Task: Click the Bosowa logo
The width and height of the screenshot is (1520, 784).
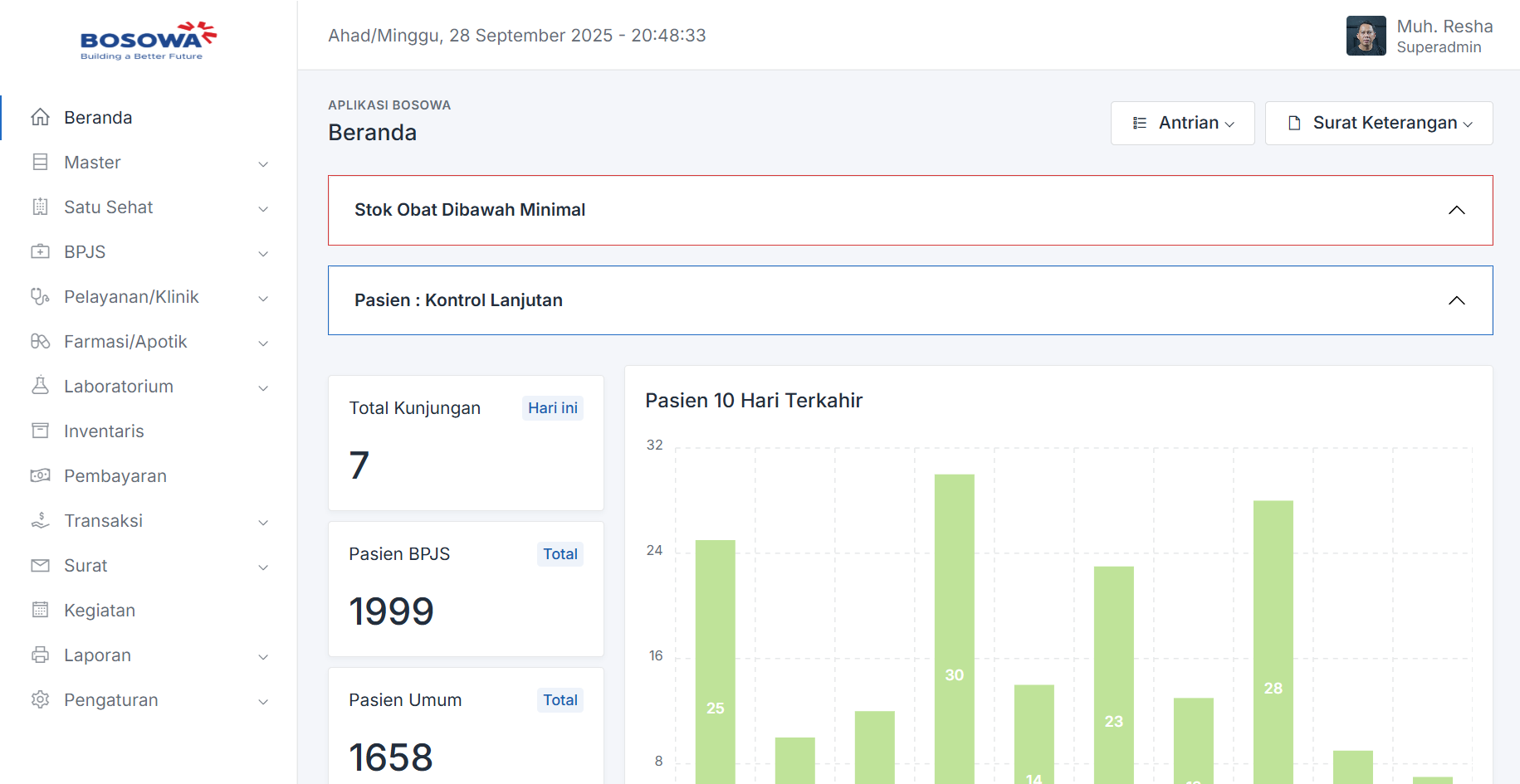Action: (x=148, y=40)
